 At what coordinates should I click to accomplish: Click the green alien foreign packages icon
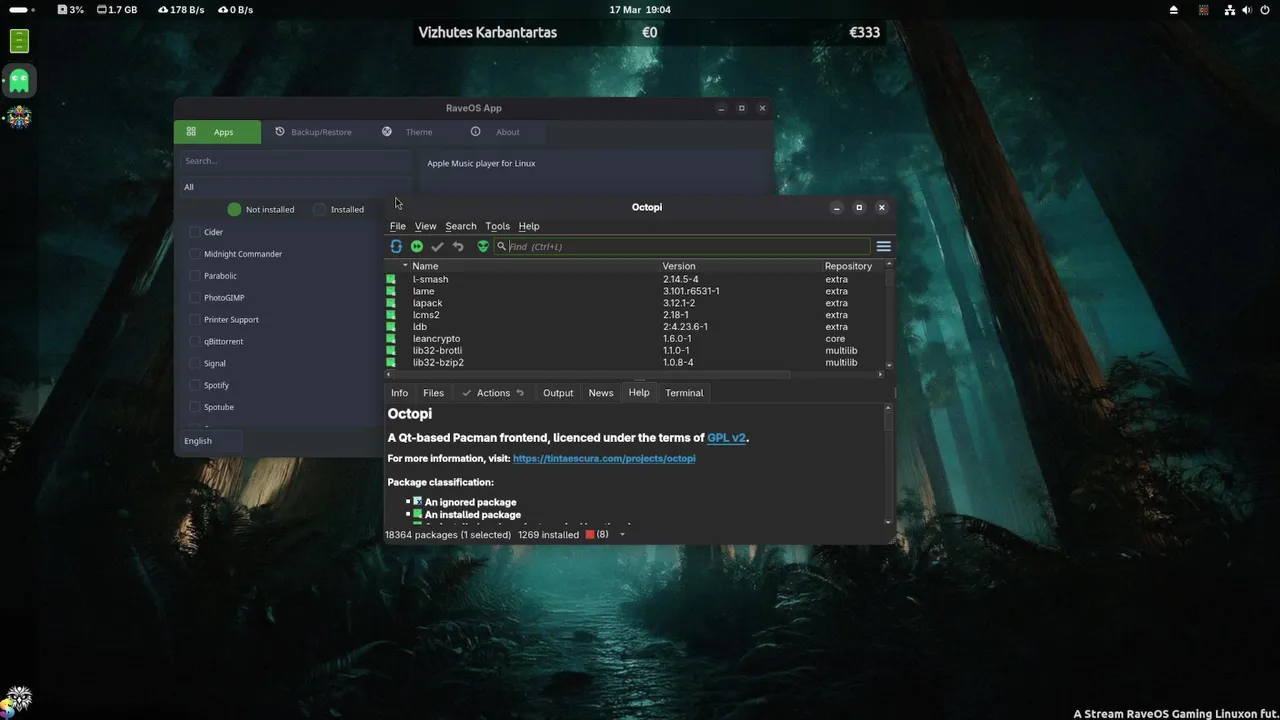click(483, 246)
